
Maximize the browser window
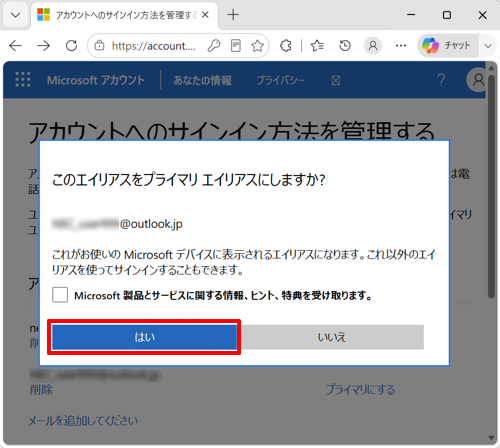(x=447, y=15)
